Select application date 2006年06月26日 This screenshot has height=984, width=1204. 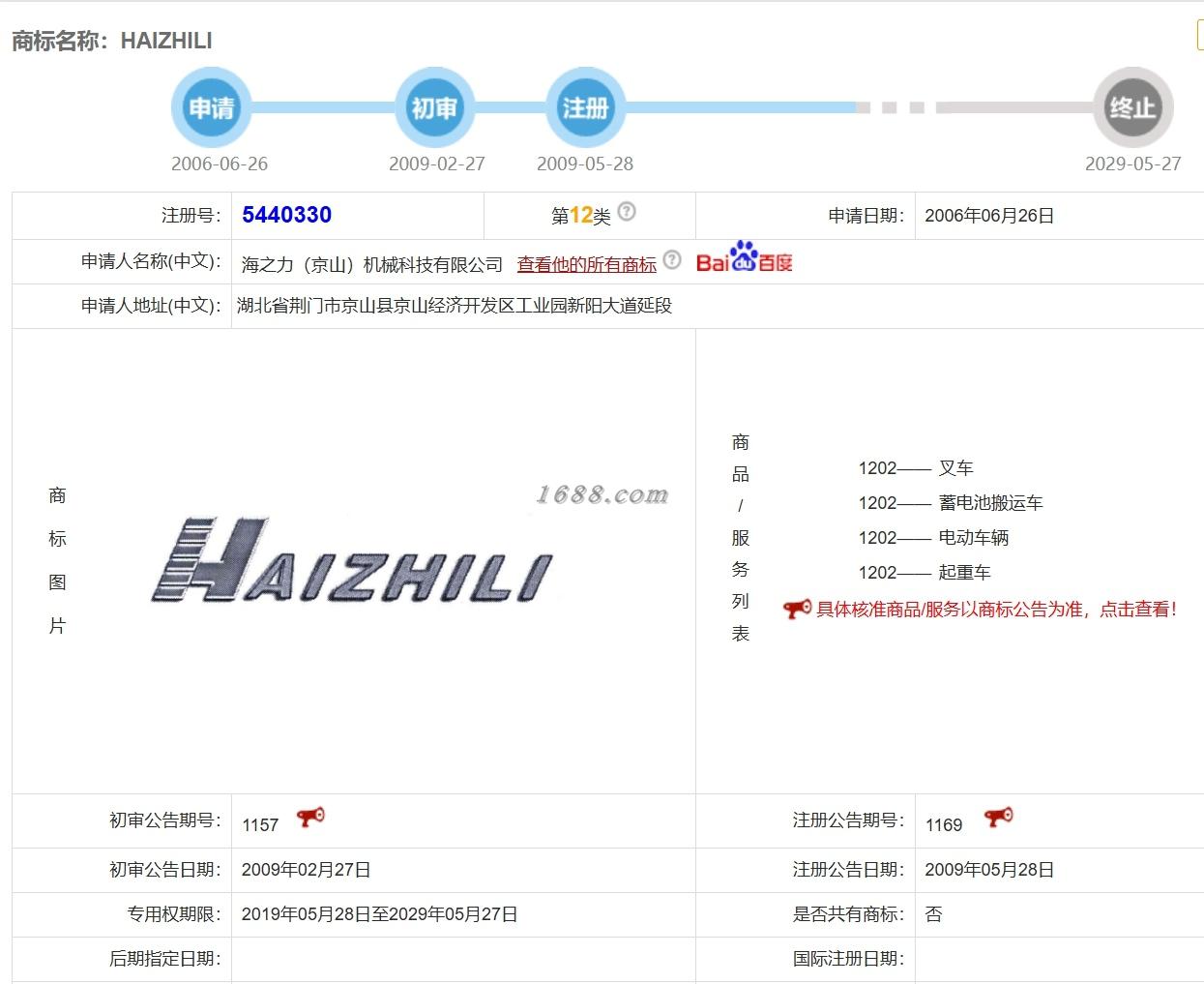tap(989, 216)
